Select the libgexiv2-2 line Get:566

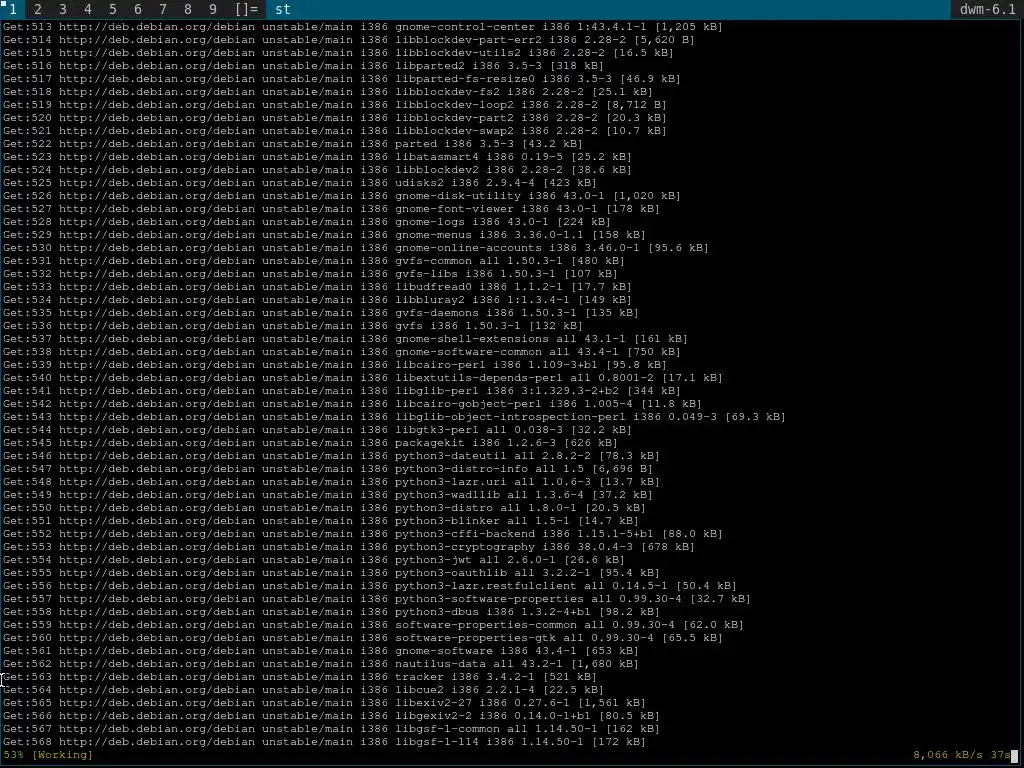[x=331, y=716]
